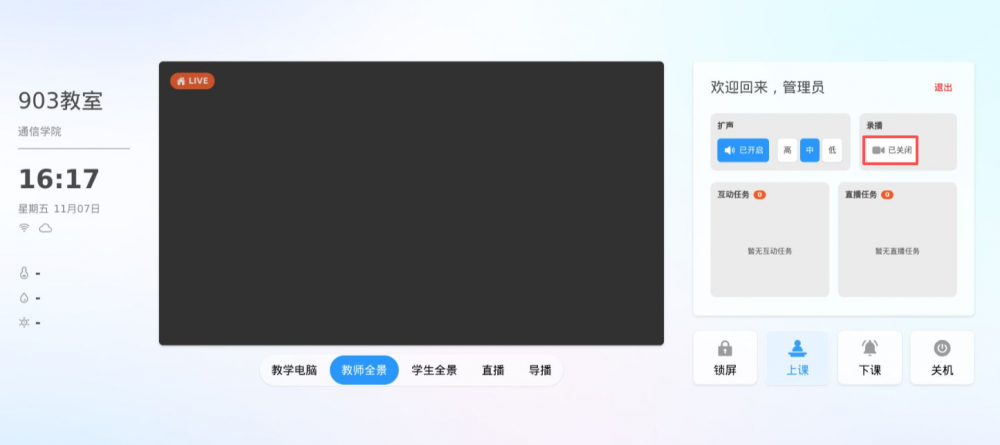Set amplification volume to 低

click(832, 150)
